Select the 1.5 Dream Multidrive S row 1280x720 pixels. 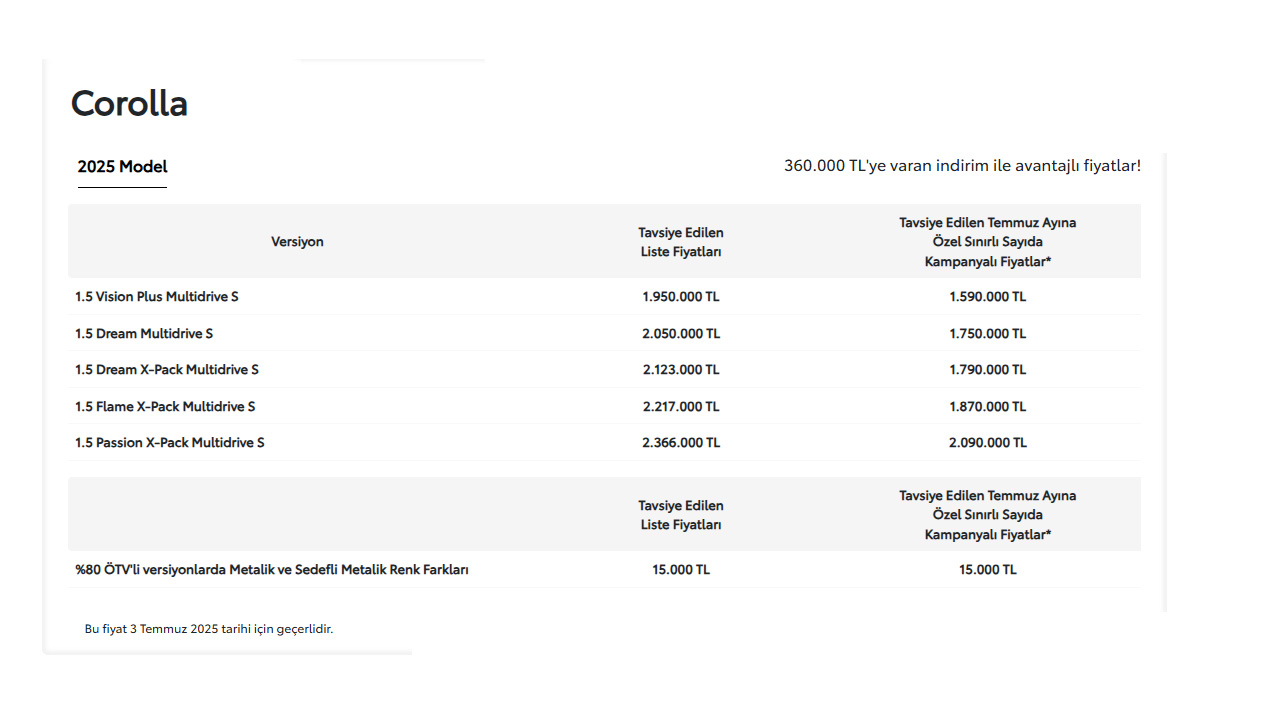604,333
